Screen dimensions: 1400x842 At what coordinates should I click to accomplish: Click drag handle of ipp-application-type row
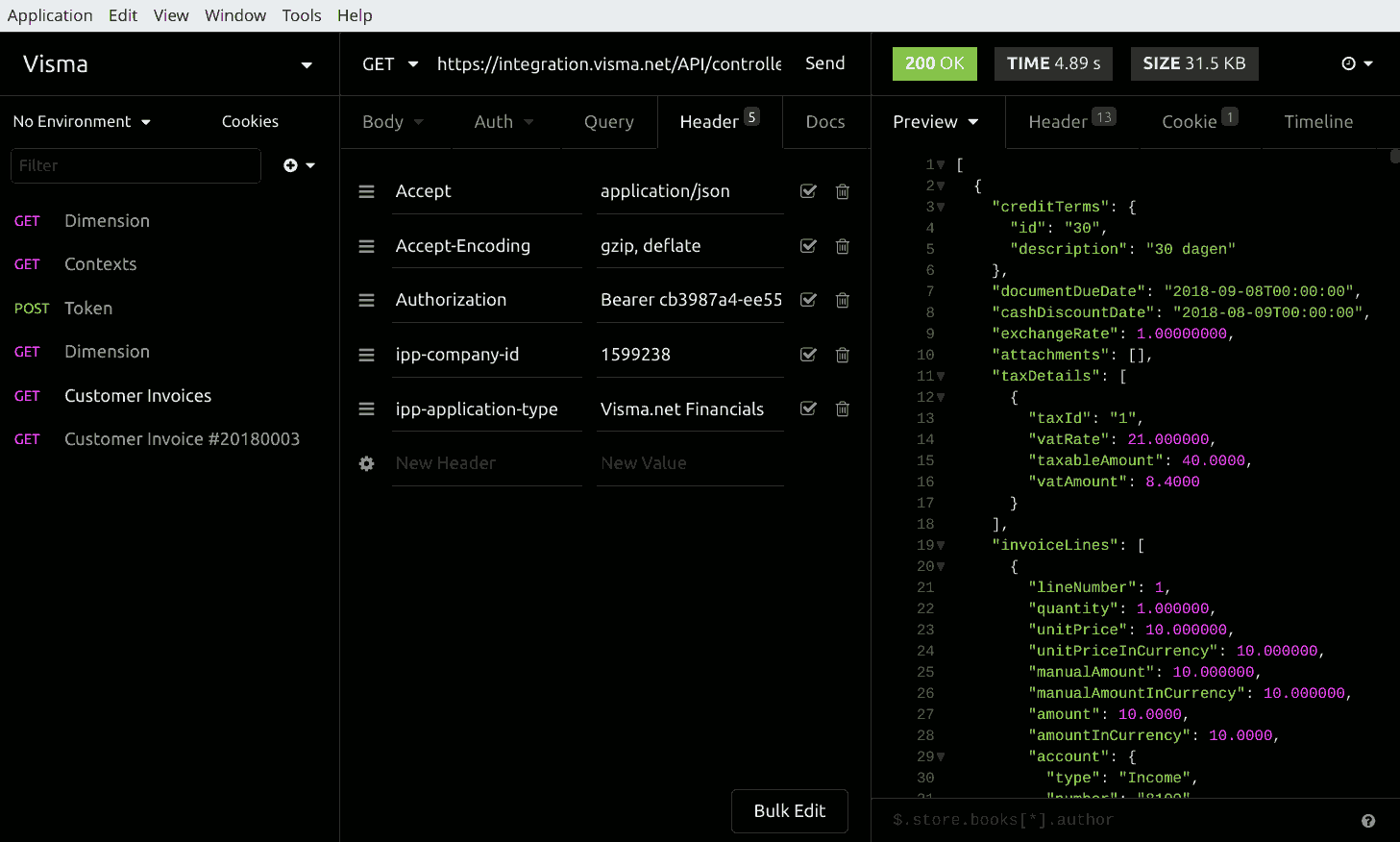pyautogui.click(x=366, y=409)
